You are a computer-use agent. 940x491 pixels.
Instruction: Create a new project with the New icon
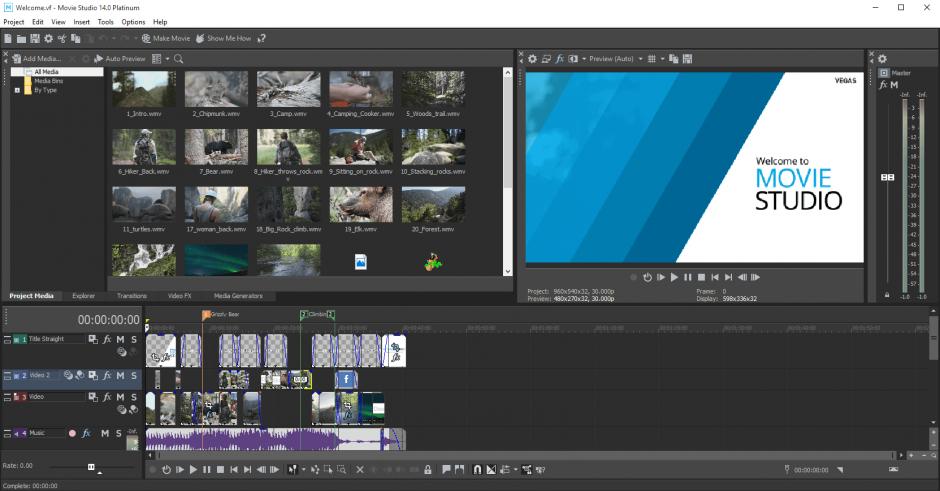[x=8, y=38]
